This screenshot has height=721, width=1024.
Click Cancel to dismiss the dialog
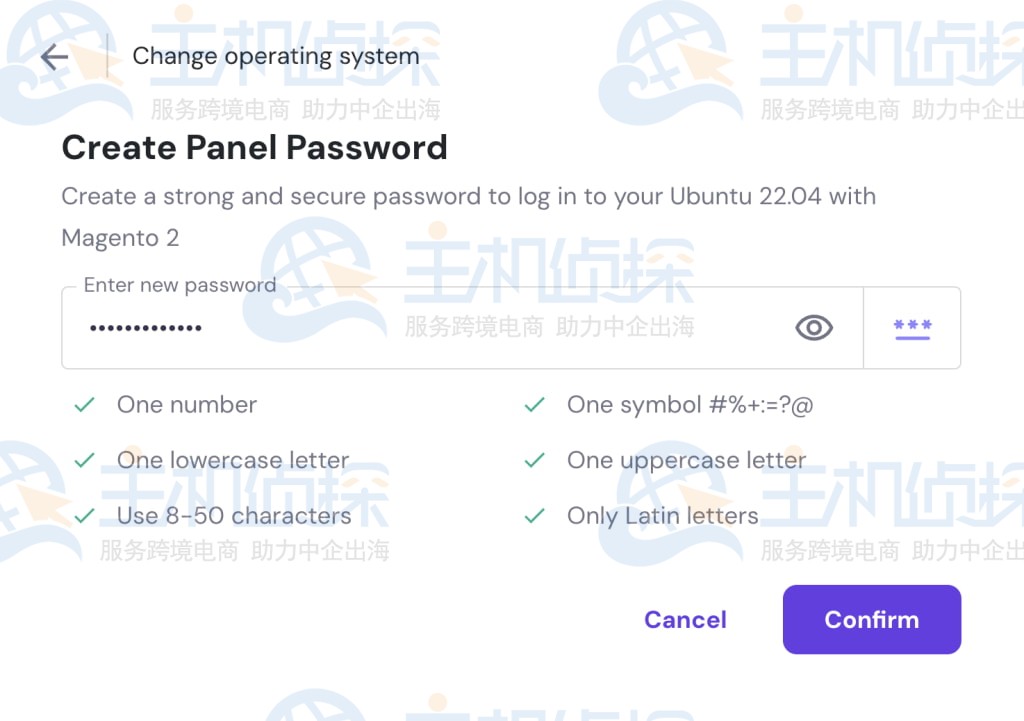[x=685, y=620]
